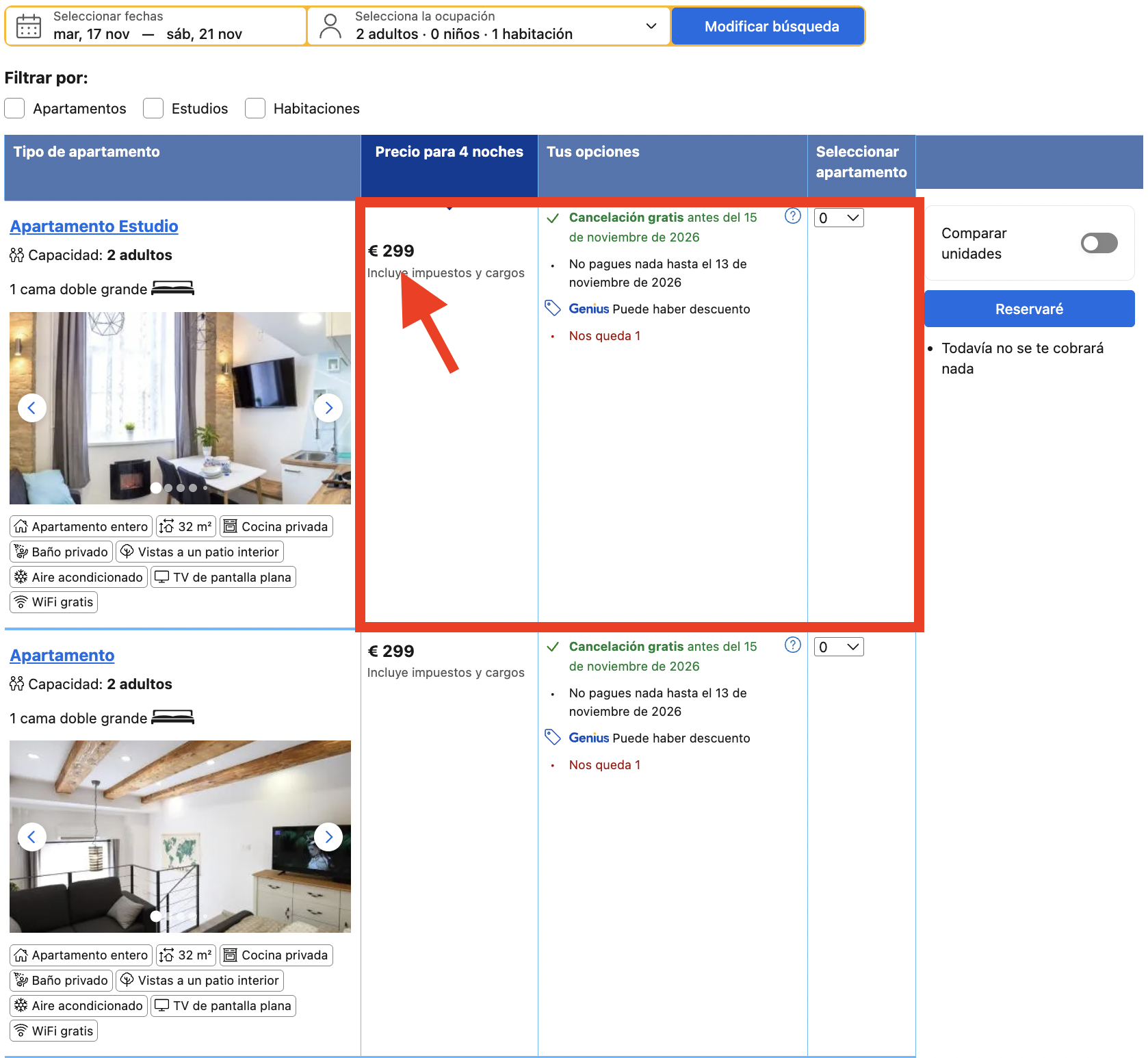Viewport: 1148px width, 1058px height.
Task: Open quantity dropdown for second Apartamento
Action: pos(839,647)
